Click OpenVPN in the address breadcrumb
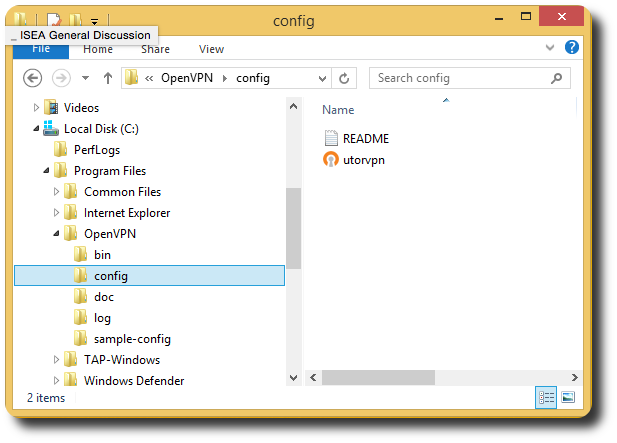 pyautogui.click(x=187, y=78)
